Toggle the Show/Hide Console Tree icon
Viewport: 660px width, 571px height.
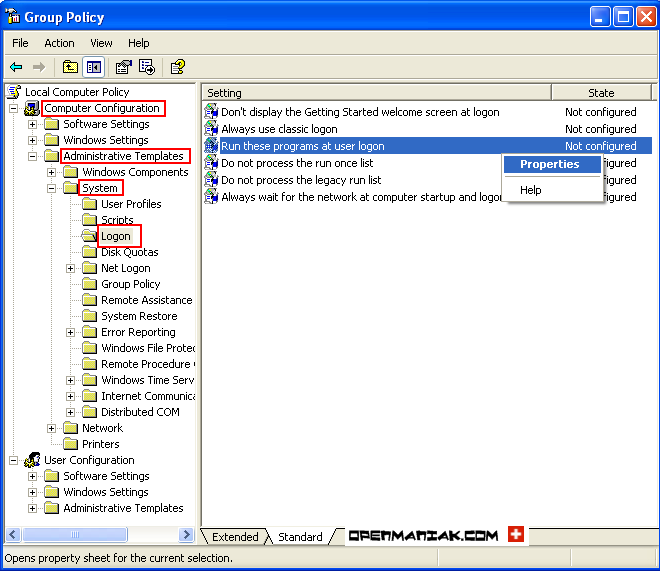[93, 67]
